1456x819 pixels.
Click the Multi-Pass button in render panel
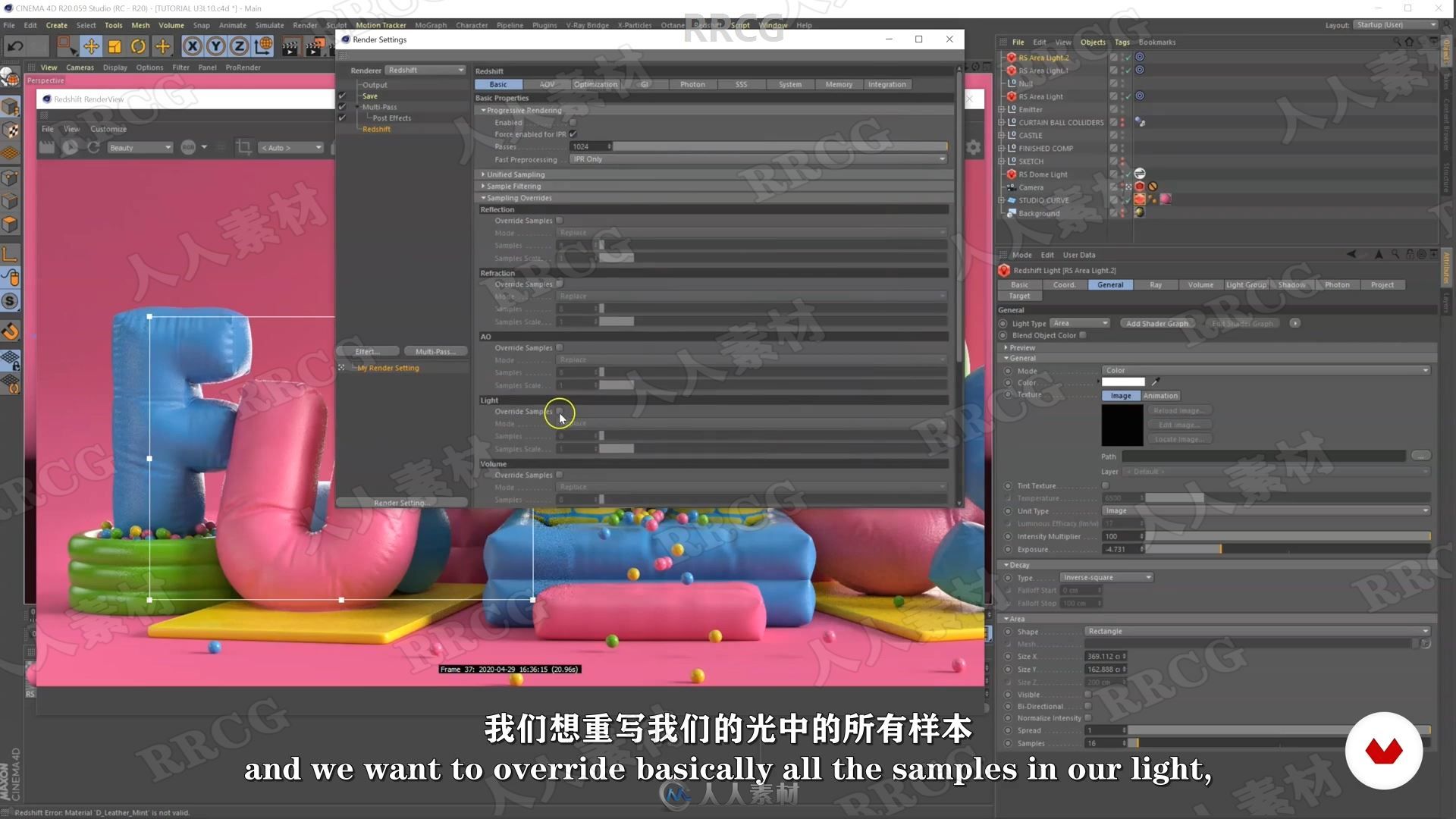click(433, 350)
